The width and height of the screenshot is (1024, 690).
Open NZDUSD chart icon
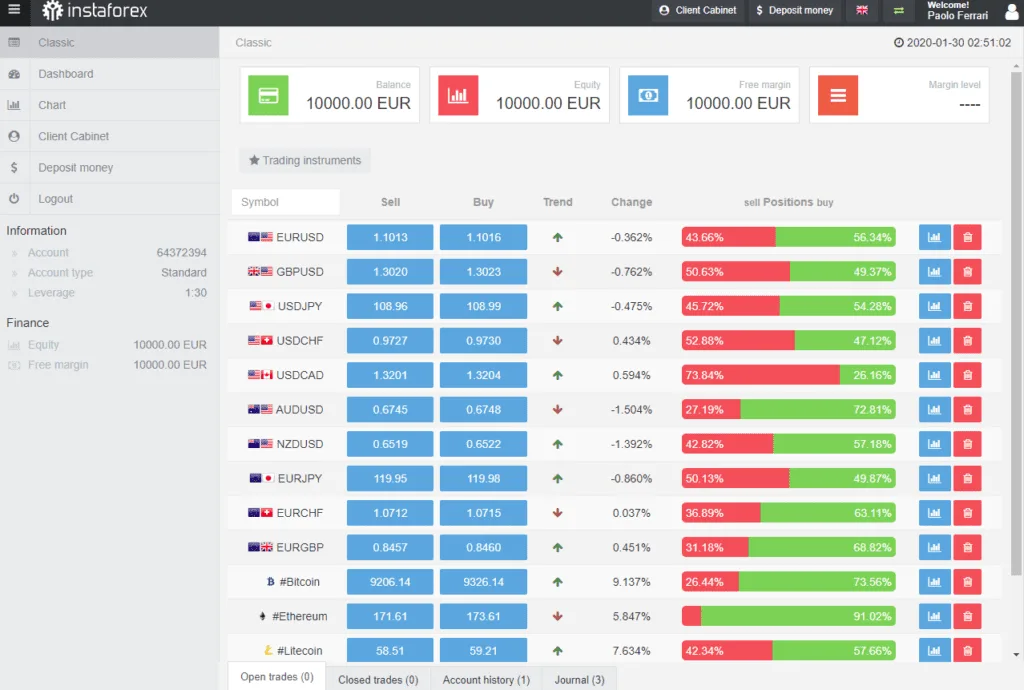coord(934,444)
